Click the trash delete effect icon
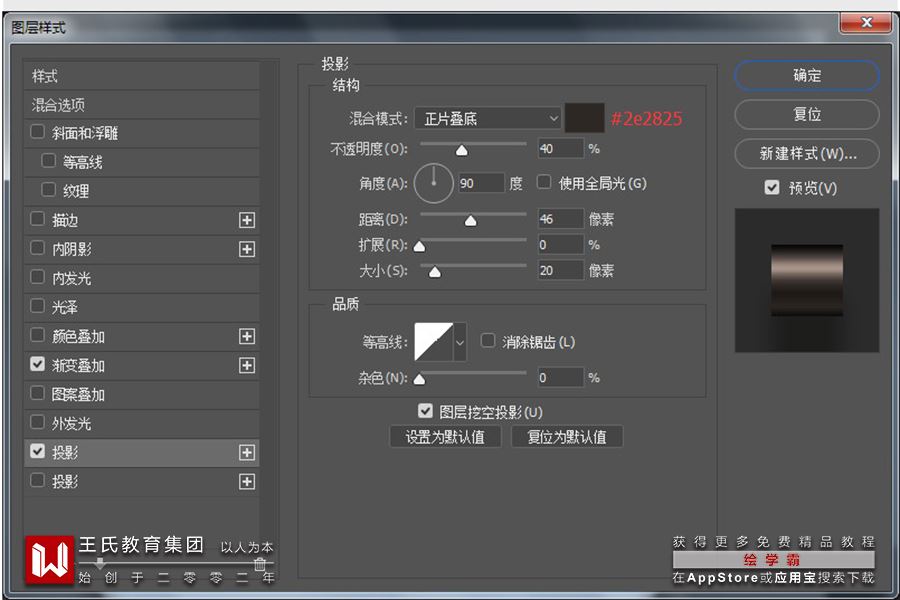The height and width of the screenshot is (600, 900). (x=260, y=564)
